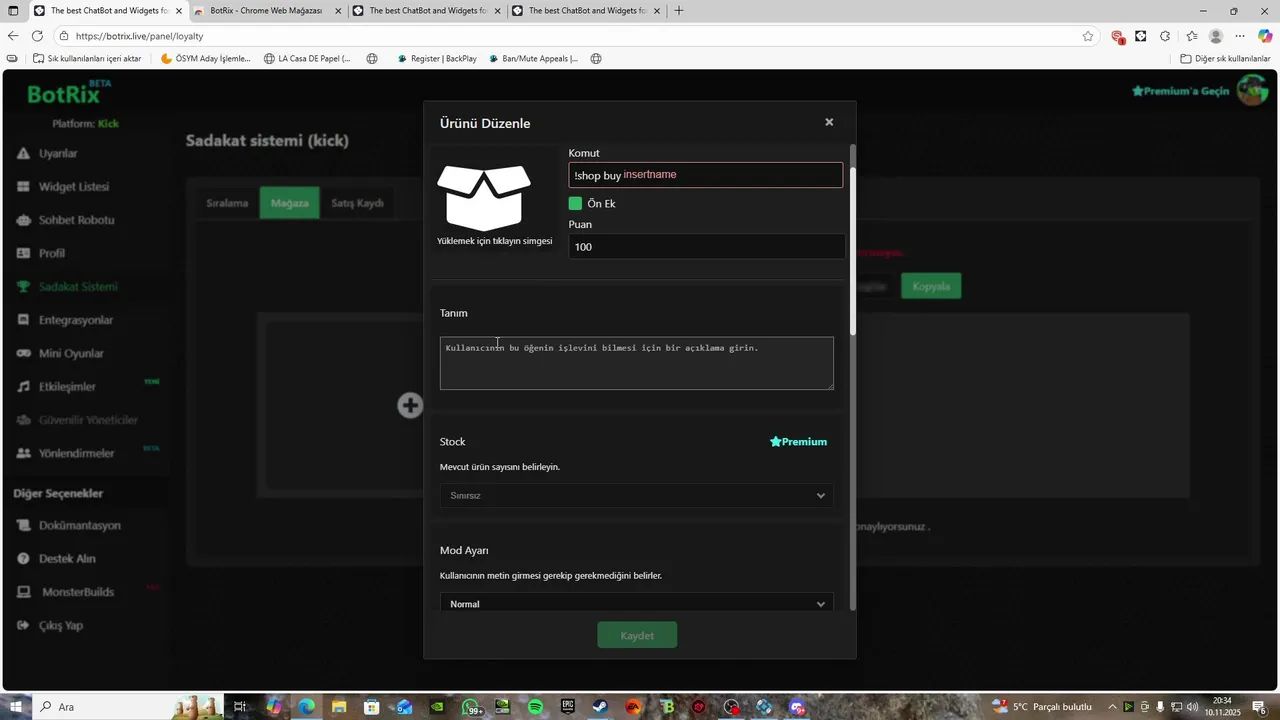Open the browser settings and more menu
Screen dimensions: 1280x720
1240,36
